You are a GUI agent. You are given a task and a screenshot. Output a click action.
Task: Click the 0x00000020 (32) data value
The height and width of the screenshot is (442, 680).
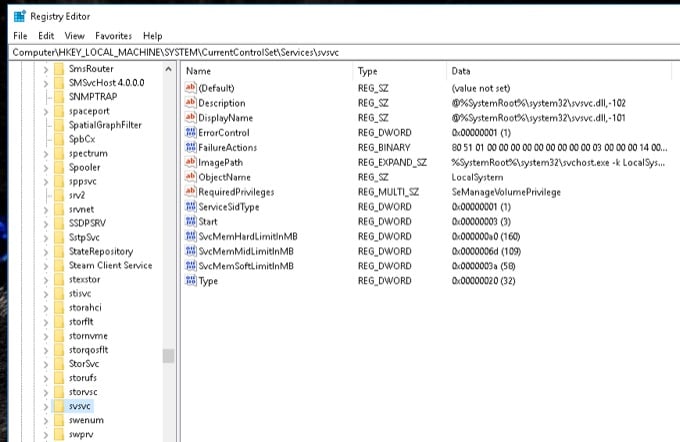point(484,281)
